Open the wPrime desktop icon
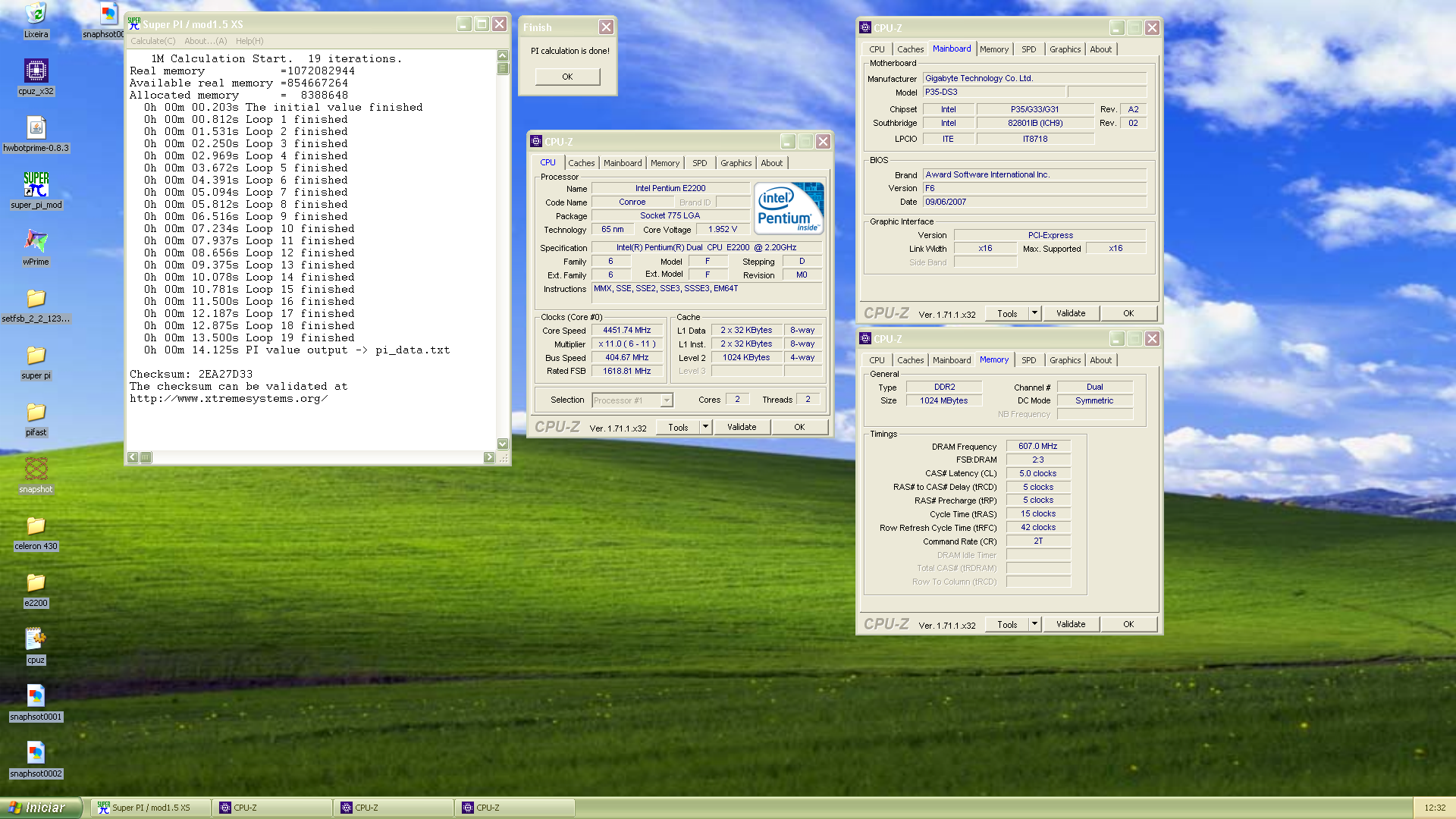The height and width of the screenshot is (819, 1456). pyautogui.click(x=36, y=248)
